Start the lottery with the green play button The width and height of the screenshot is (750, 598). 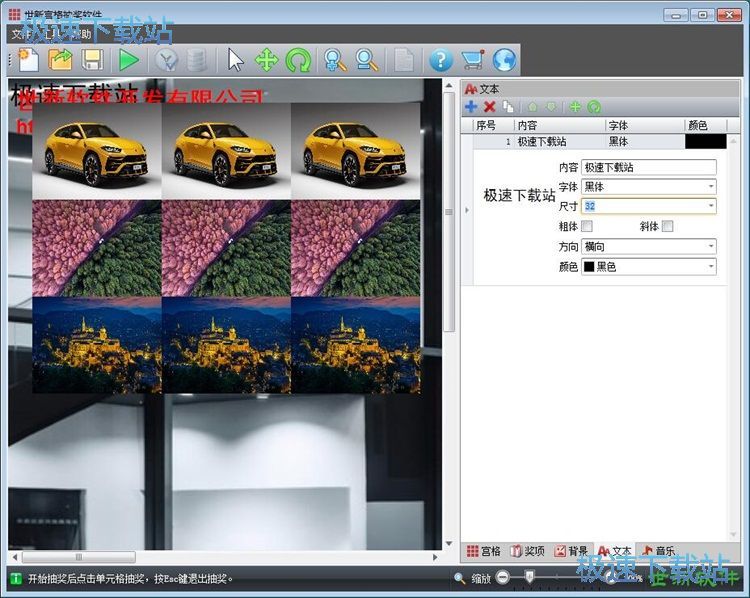[129, 61]
